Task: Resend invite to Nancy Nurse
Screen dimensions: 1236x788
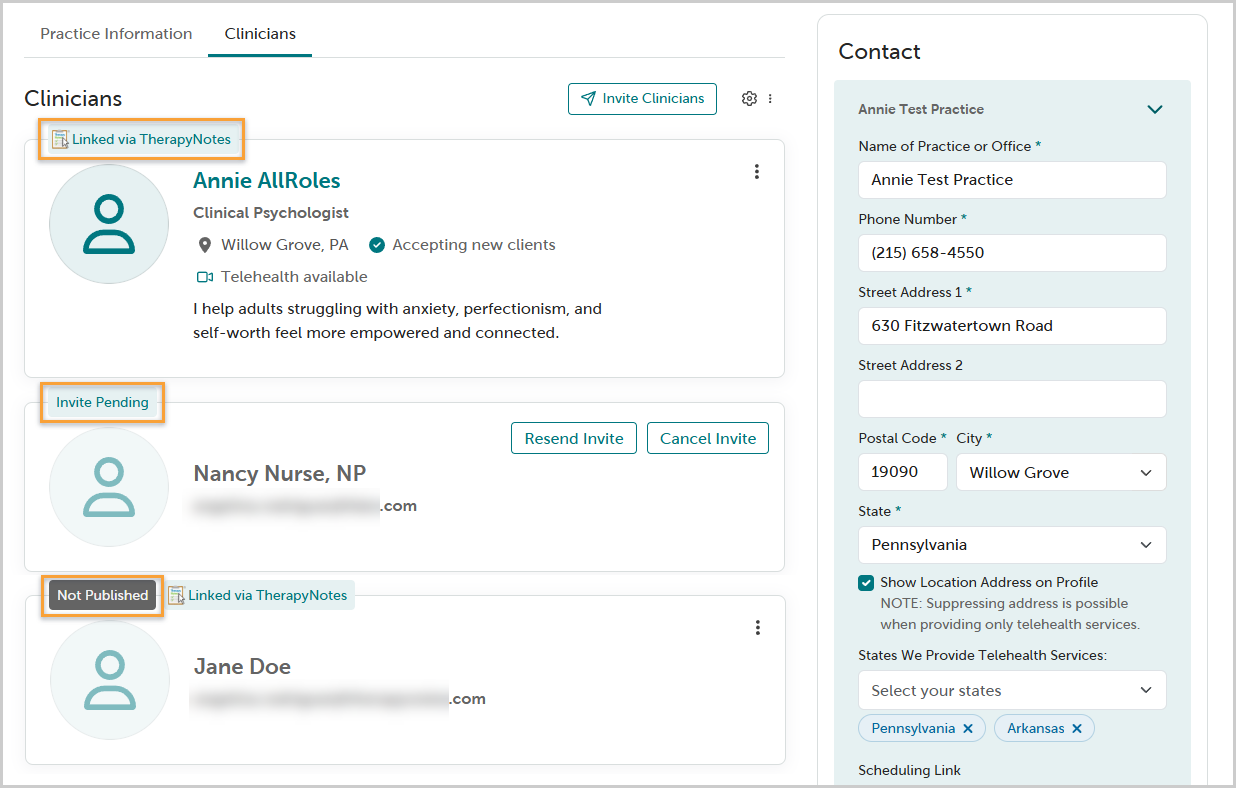Action: coord(574,438)
